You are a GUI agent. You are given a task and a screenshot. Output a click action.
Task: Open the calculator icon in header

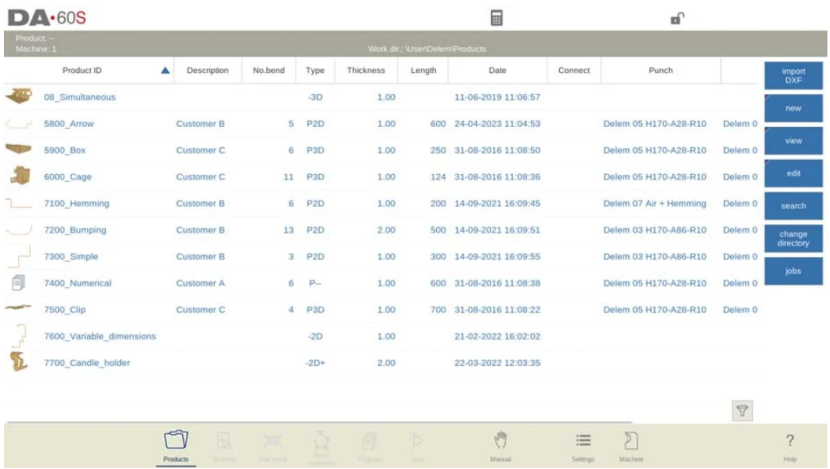click(x=496, y=18)
